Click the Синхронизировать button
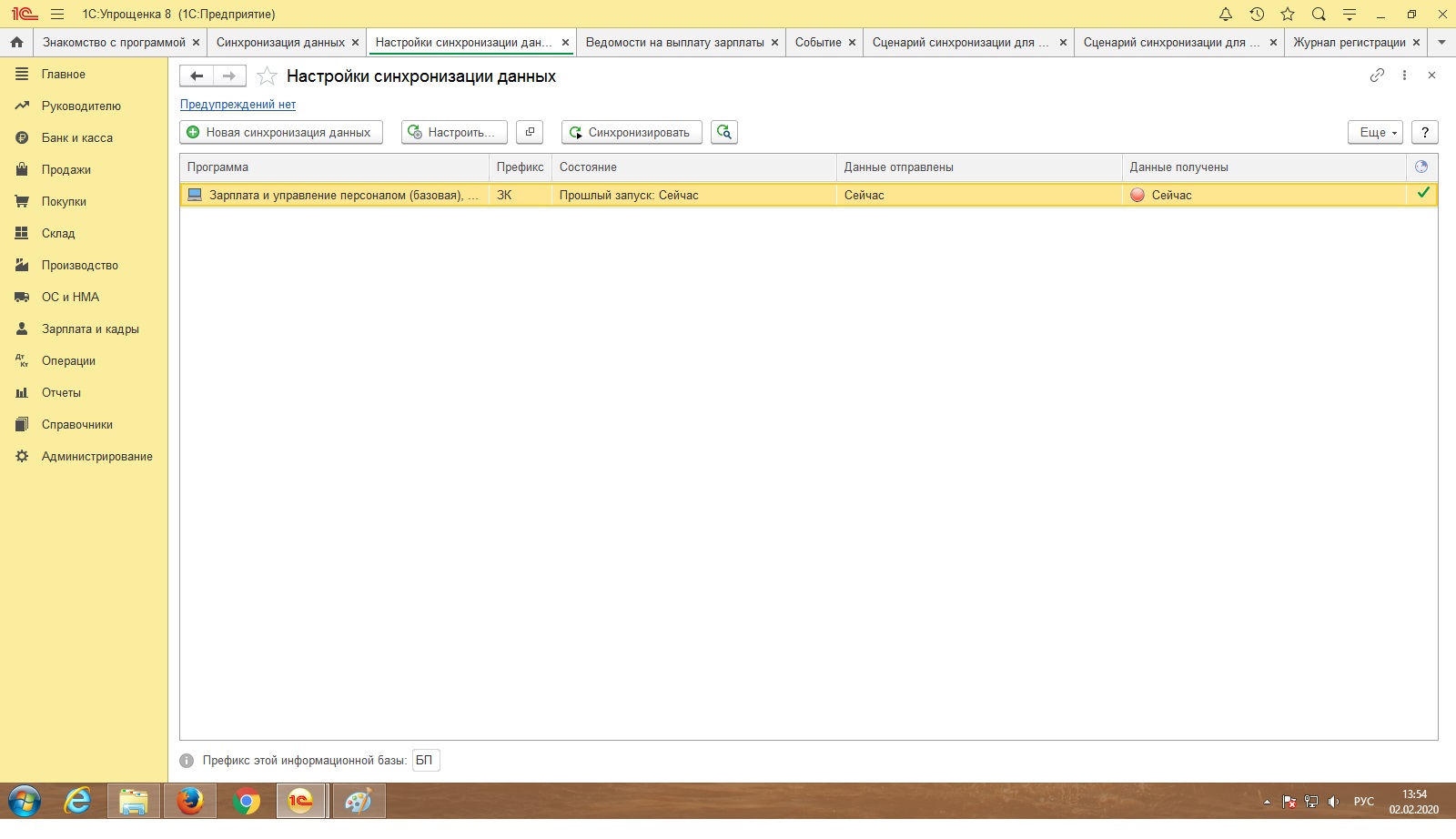Screen dimensions: 1456x839 632,132
